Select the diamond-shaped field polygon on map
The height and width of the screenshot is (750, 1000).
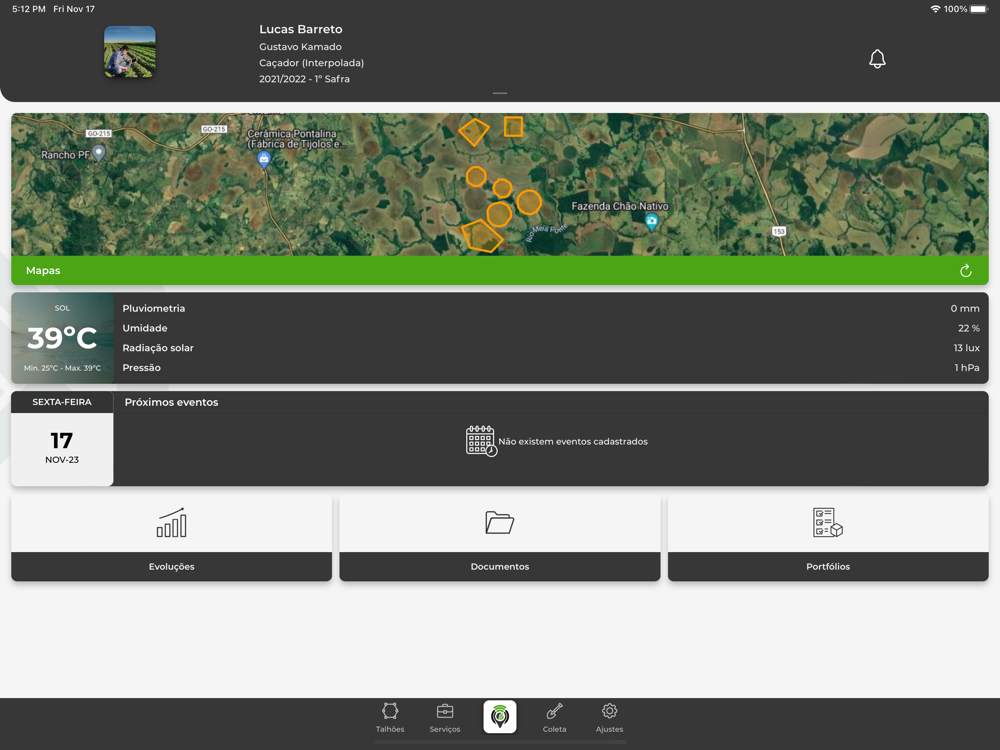point(474,132)
